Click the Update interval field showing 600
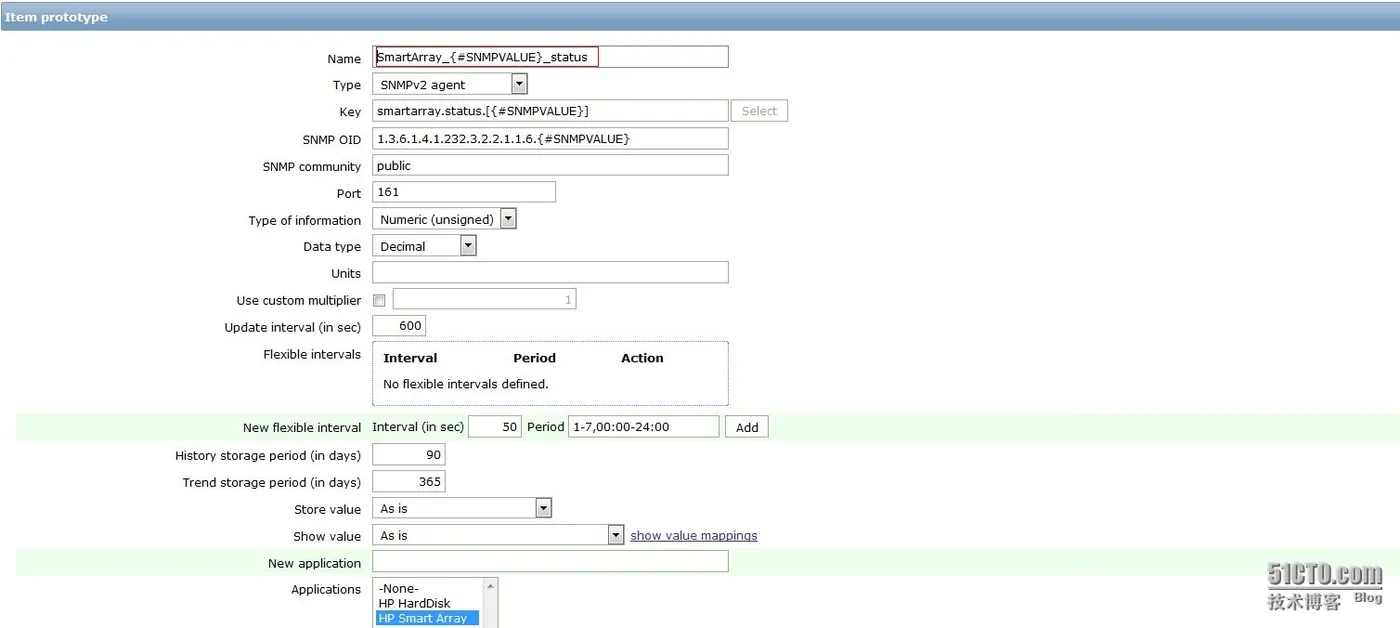The height and width of the screenshot is (628, 1400). [x=398, y=326]
